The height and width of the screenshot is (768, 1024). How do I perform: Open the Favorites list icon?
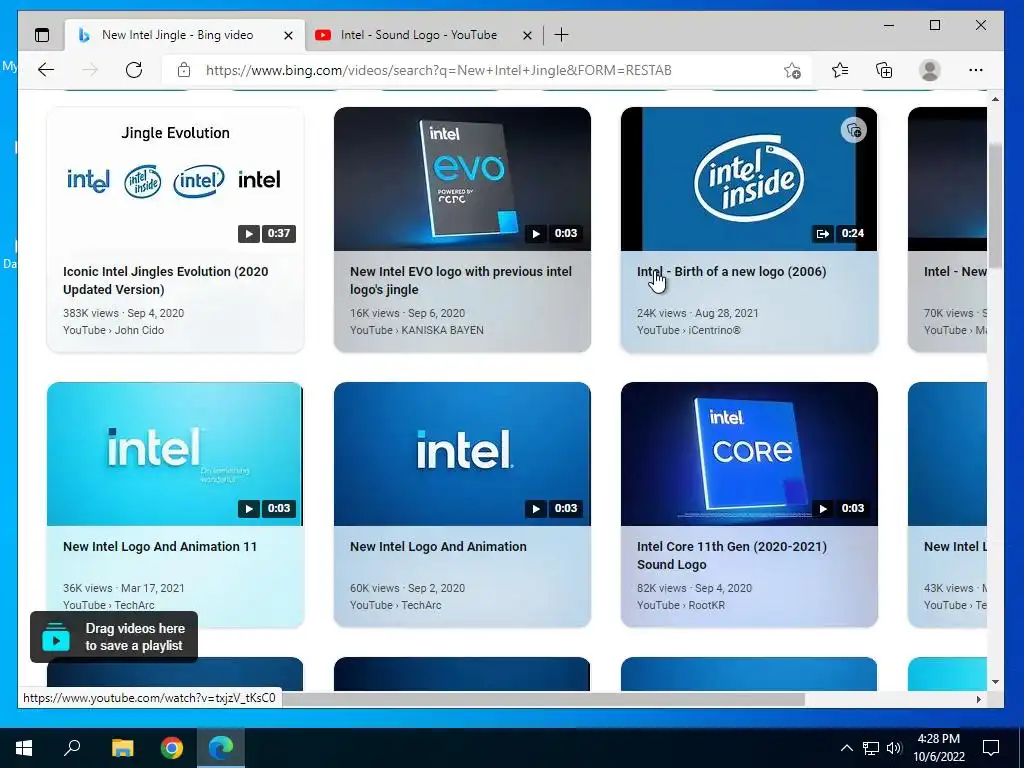point(840,70)
